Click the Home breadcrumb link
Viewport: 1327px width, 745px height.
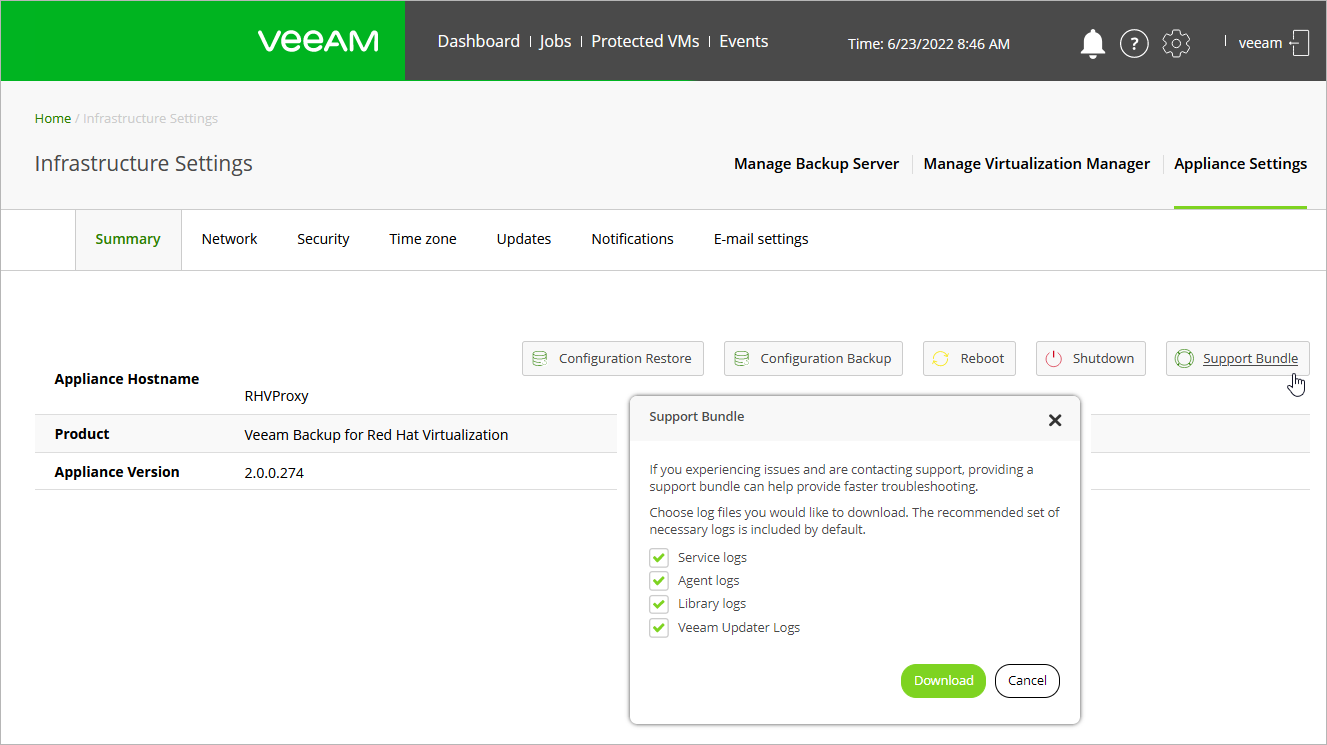point(53,118)
